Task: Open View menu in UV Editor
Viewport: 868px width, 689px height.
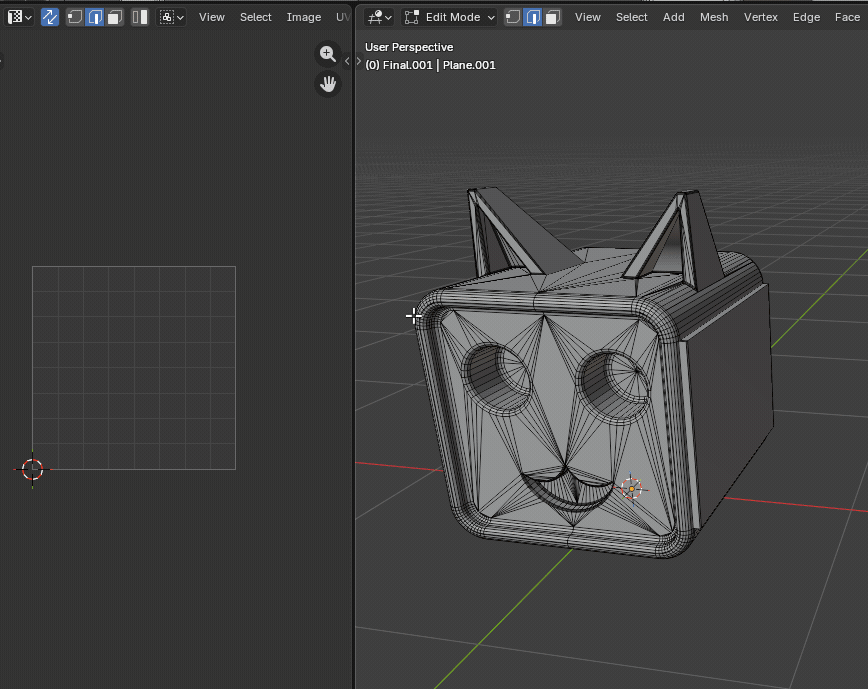Action: 211,17
